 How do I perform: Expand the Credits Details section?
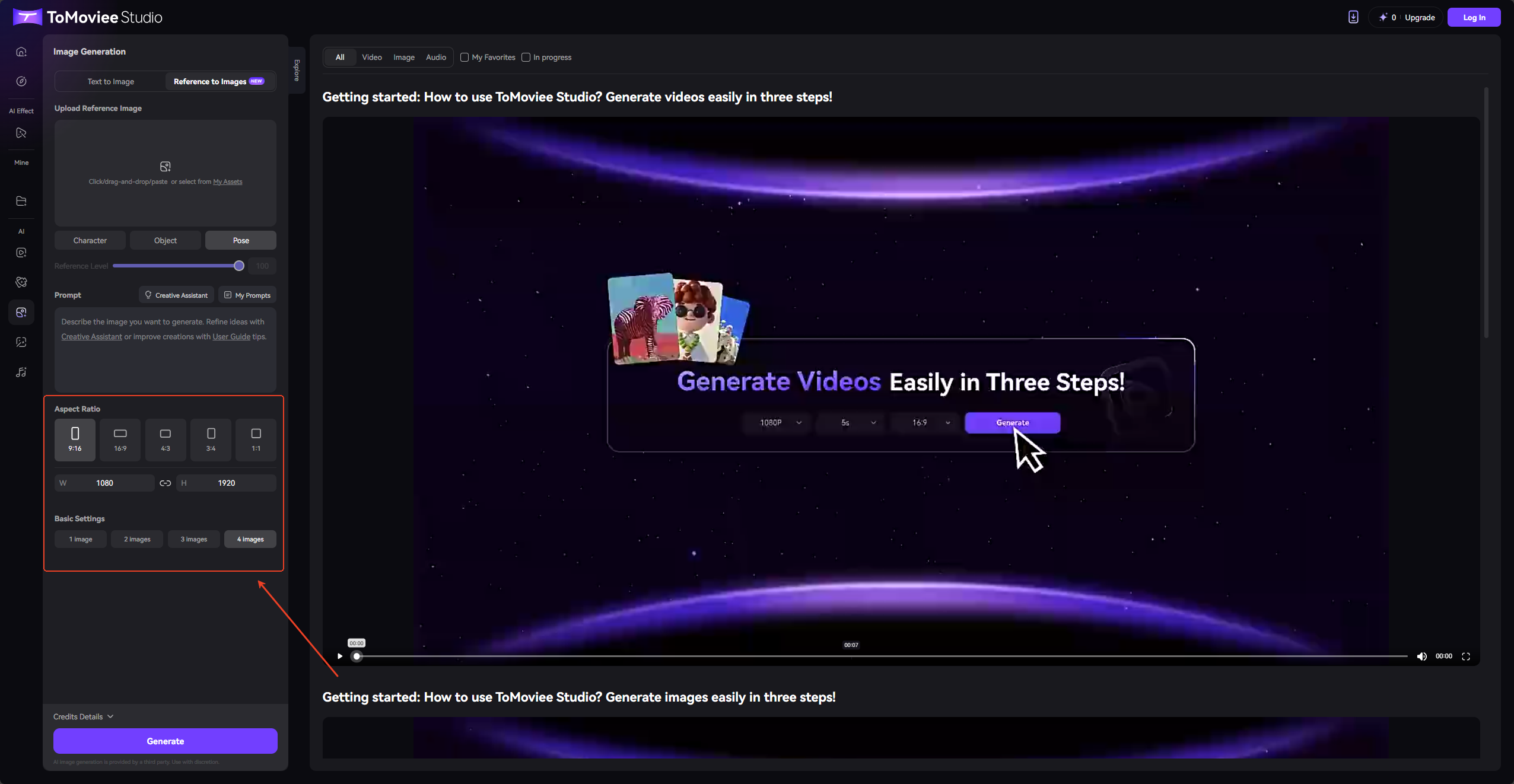(84, 716)
